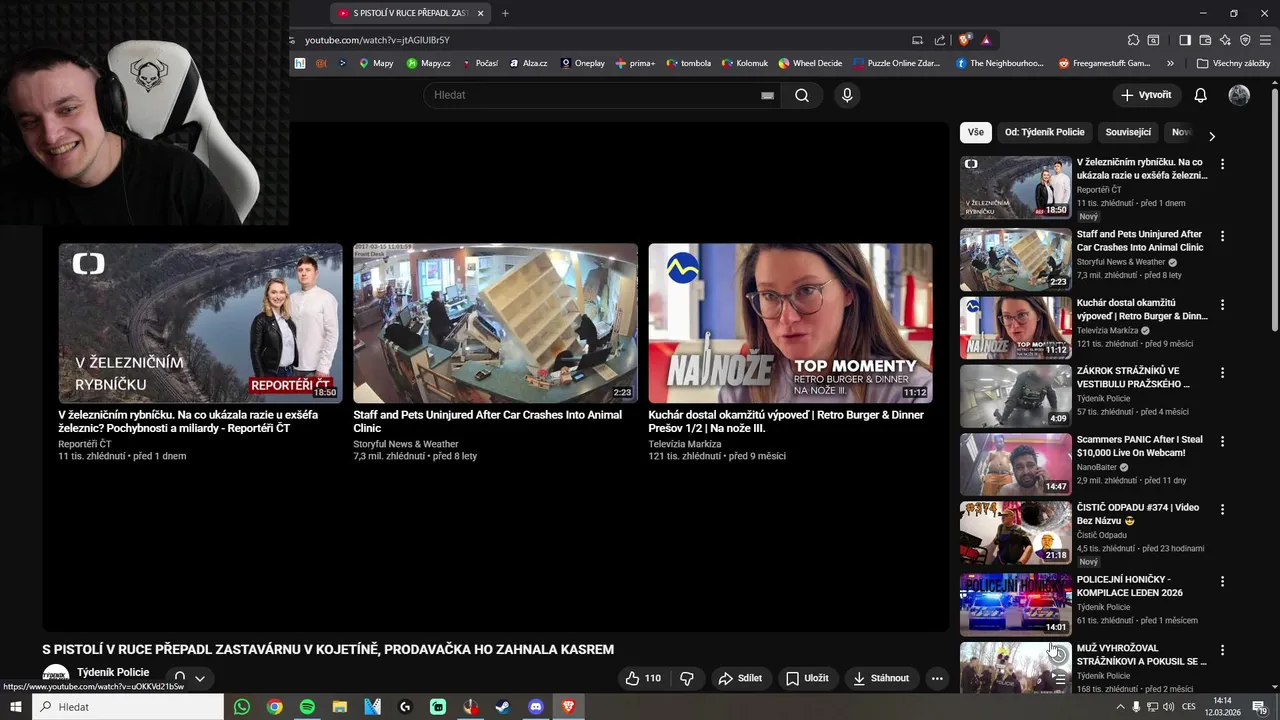
Task: Expand hidden bookmarks with double chevron
Action: click(x=1170, y=63)
